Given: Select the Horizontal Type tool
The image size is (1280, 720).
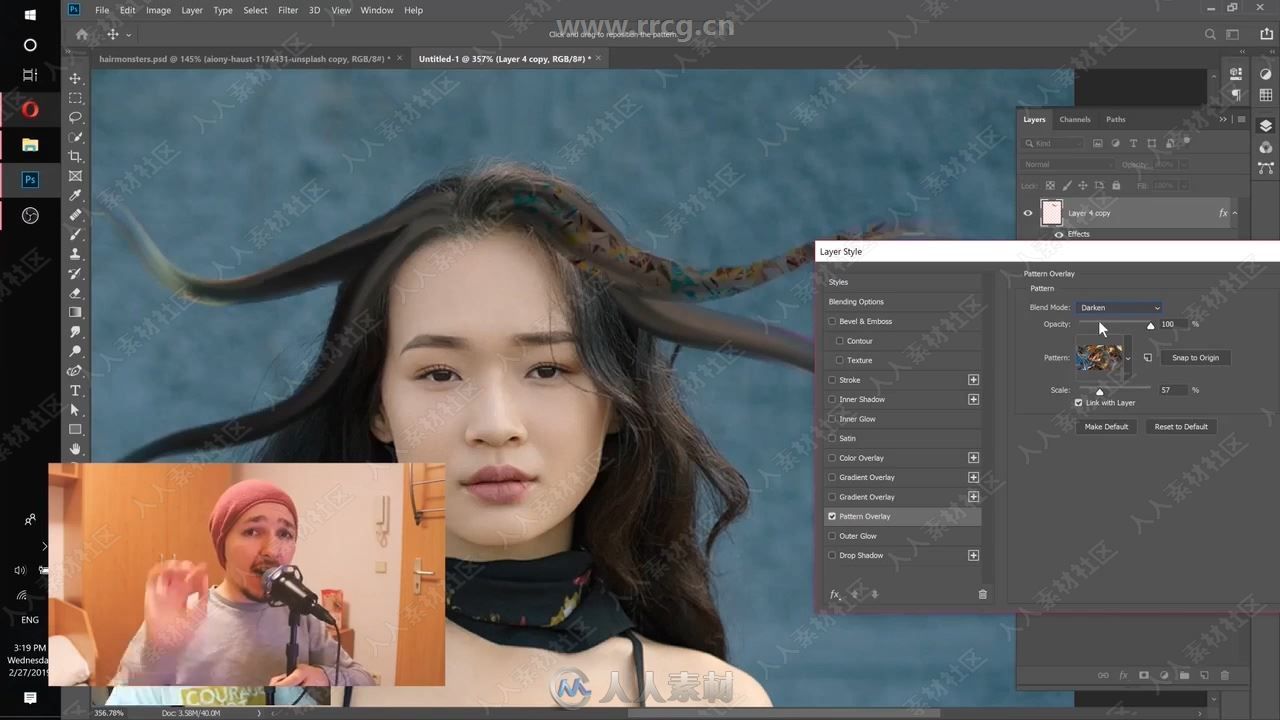Looking at the screenshot, I should pyautogui.click(x=75, y=390).
